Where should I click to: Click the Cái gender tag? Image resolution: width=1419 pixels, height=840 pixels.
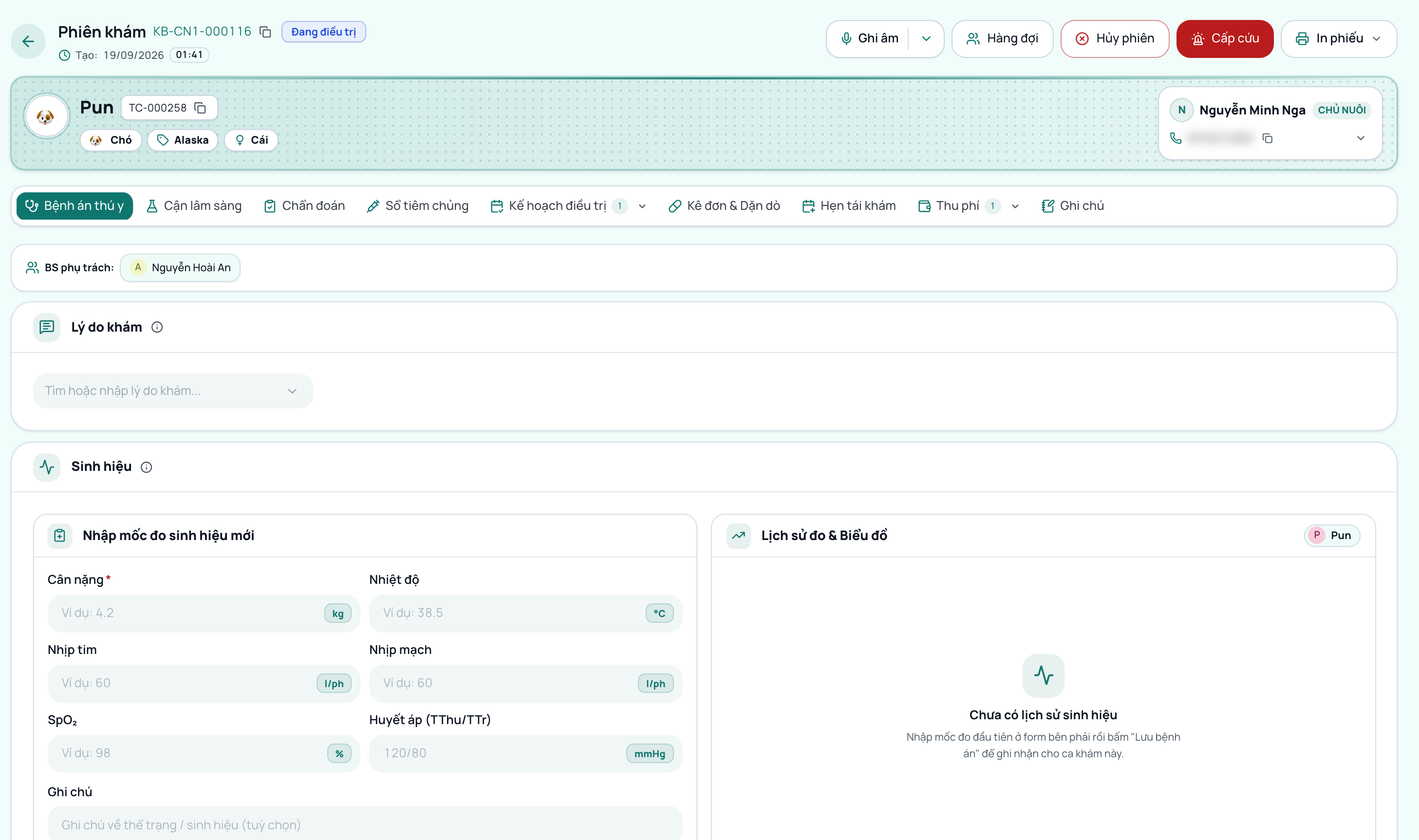(x=251, y=140)
